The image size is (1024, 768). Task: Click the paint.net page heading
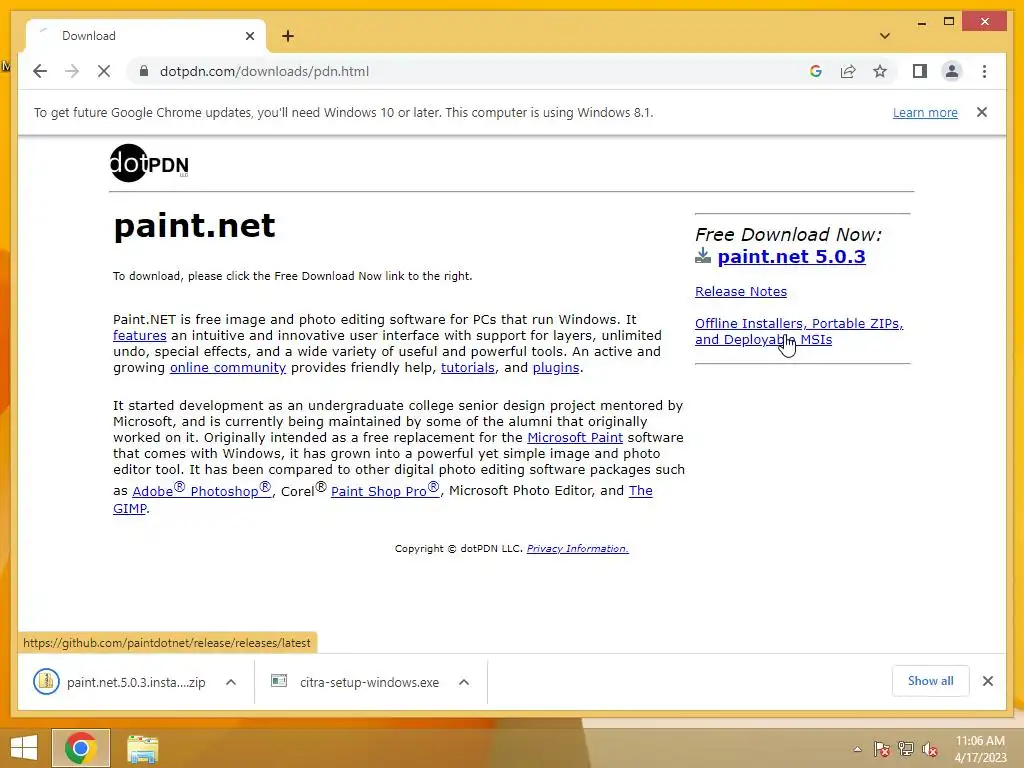coord(194,225)
